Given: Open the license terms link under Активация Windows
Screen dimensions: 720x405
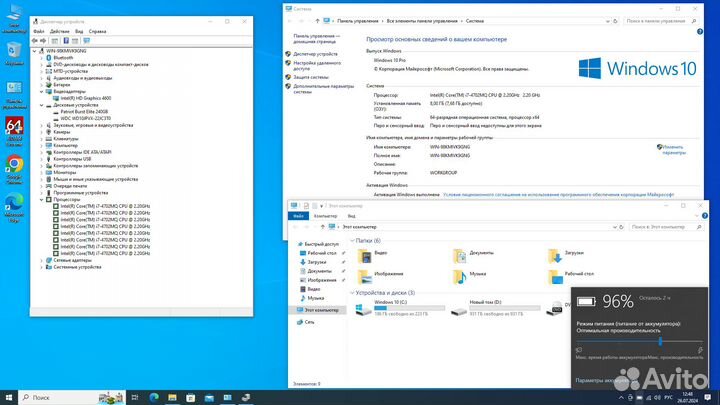Looking at the screenshot, I should tap(558, 195).
